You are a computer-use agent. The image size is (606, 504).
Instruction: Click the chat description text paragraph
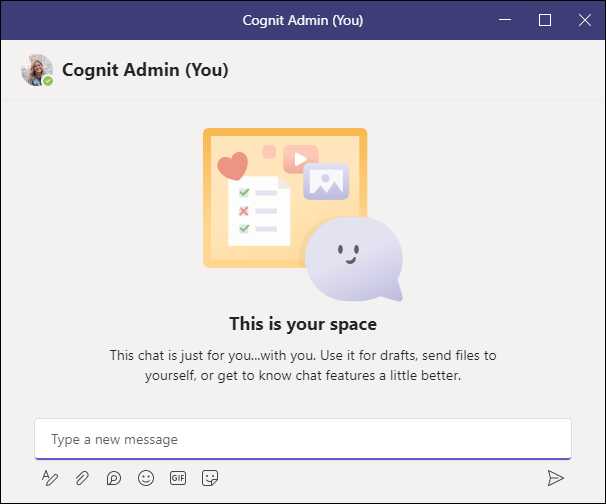[x=302, y=366]
